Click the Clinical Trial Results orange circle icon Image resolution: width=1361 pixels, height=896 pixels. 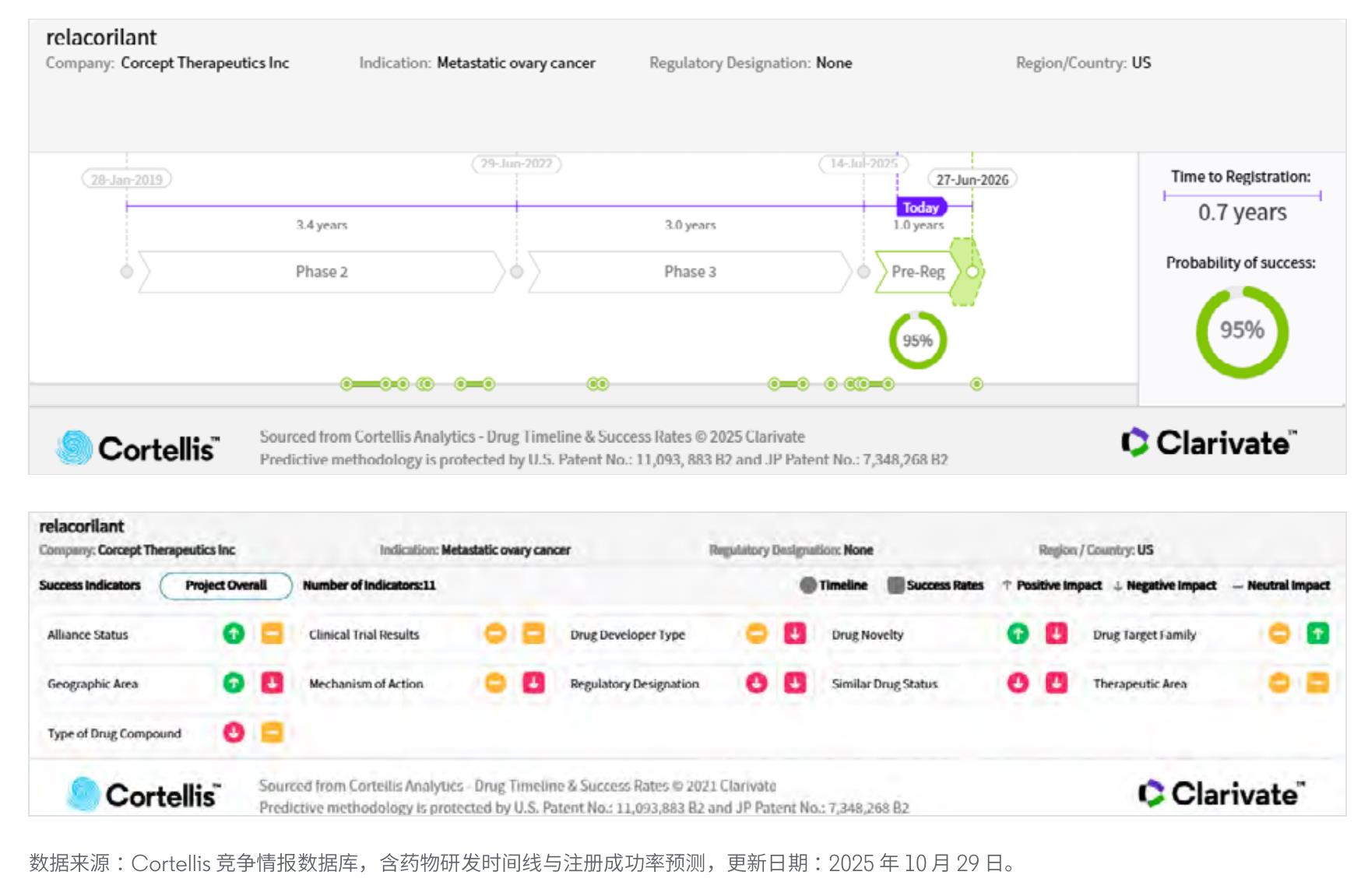(x=495, y=634)
